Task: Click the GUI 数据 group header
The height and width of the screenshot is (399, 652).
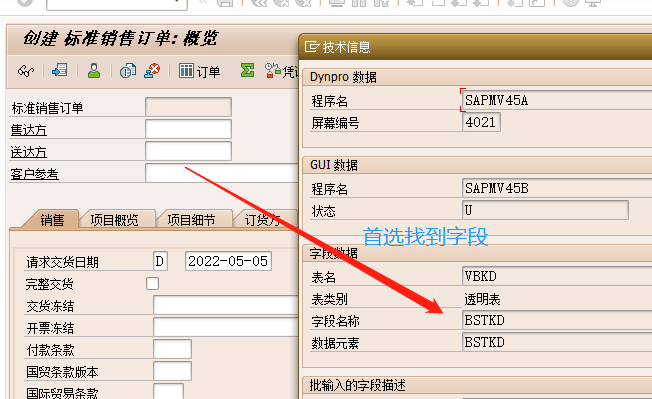Action: pos(477,165)
